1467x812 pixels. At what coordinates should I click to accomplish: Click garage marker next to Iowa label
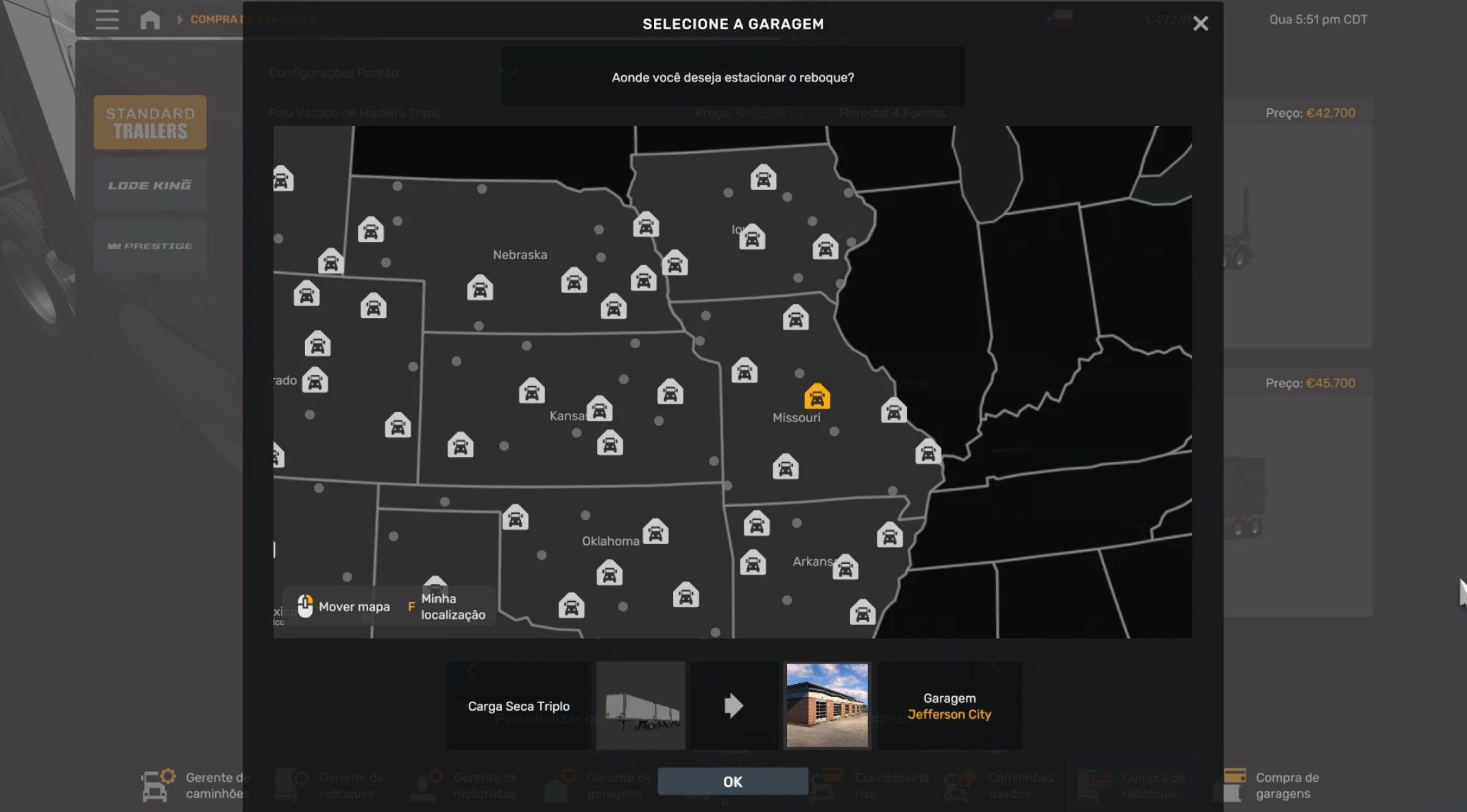click(x=752, y=238)
